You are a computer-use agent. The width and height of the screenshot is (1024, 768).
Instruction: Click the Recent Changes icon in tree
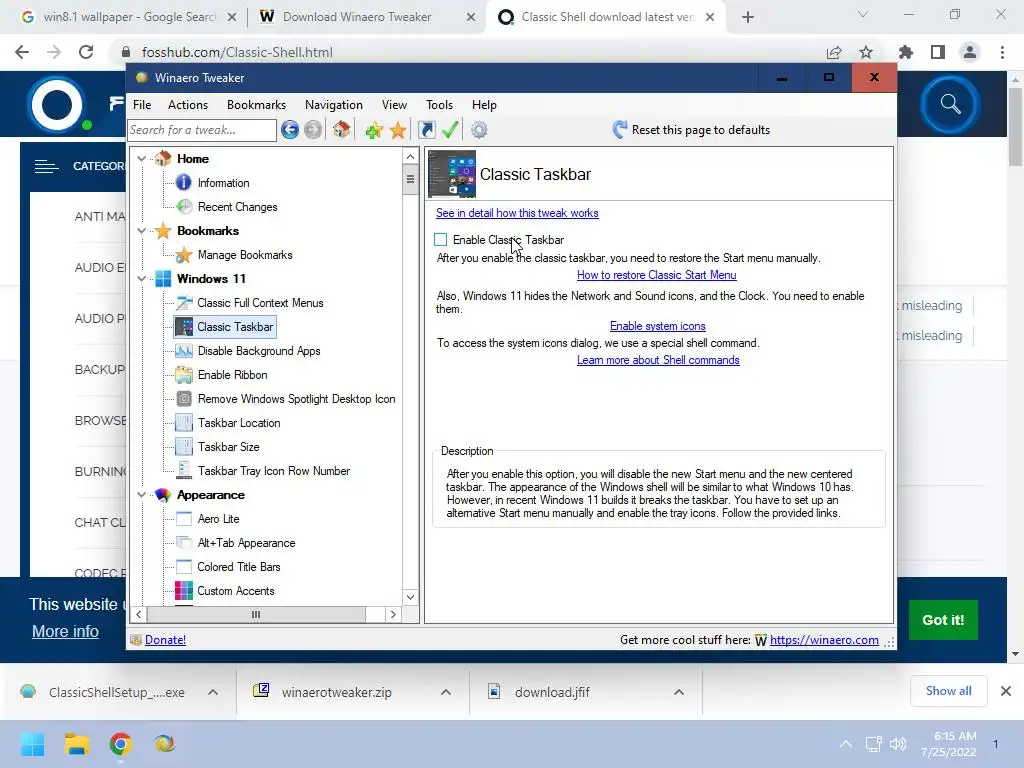184,207
